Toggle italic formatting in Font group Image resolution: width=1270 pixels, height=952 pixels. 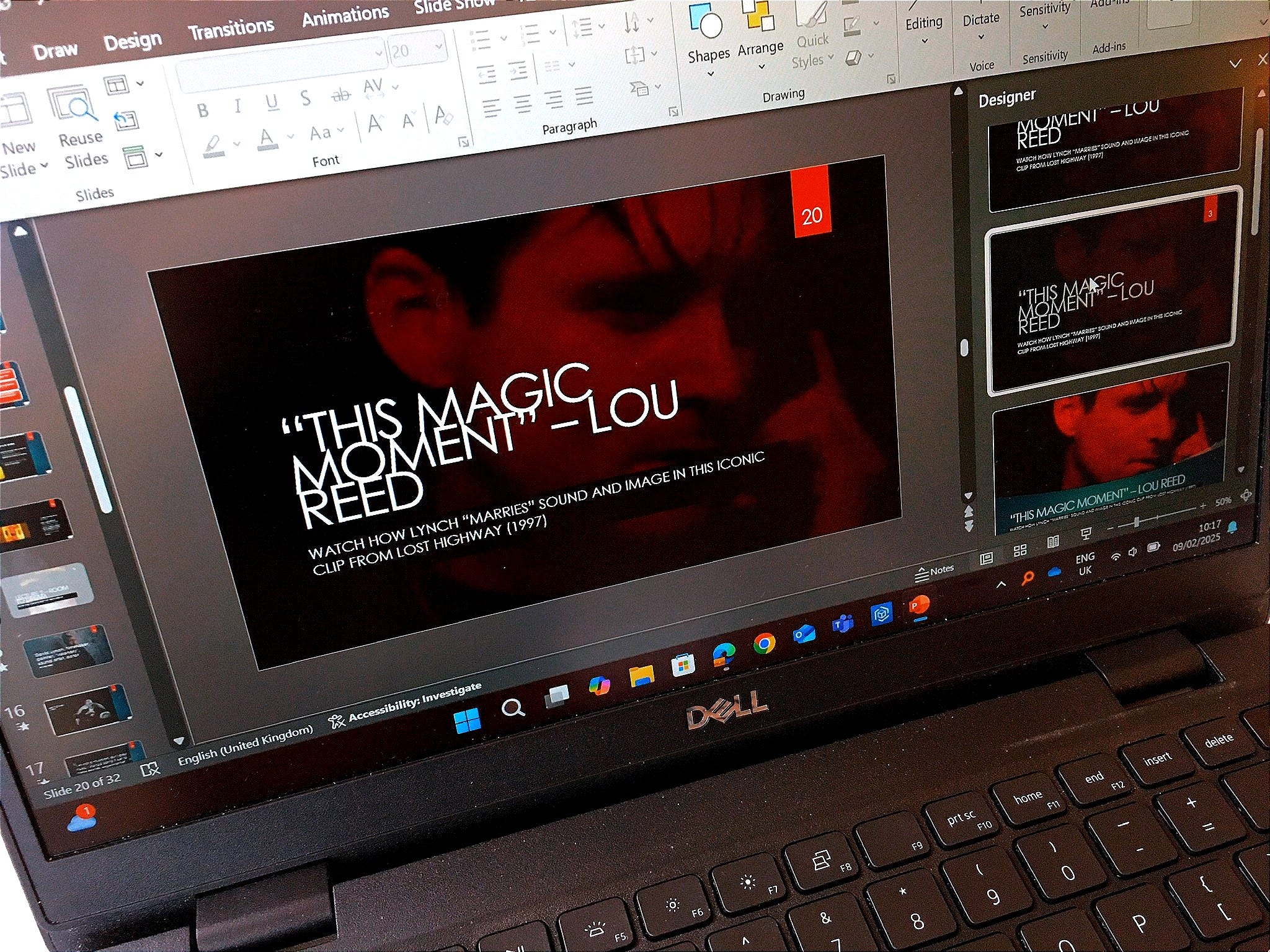237,107
